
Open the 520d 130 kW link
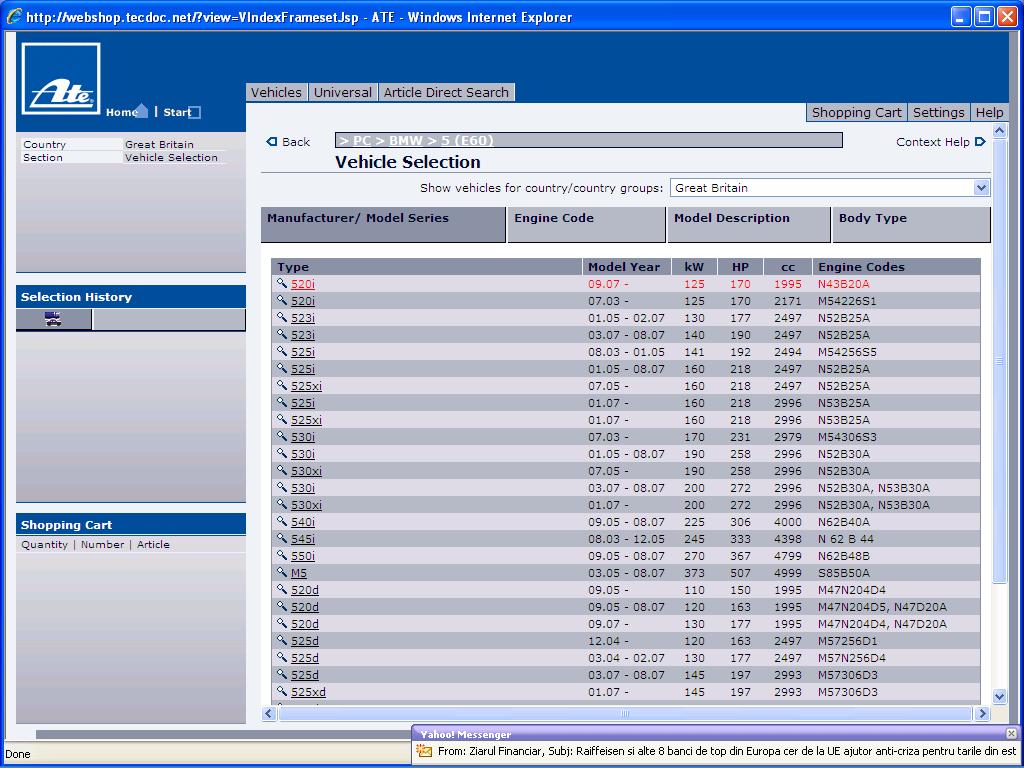click(x=305, y=624)
